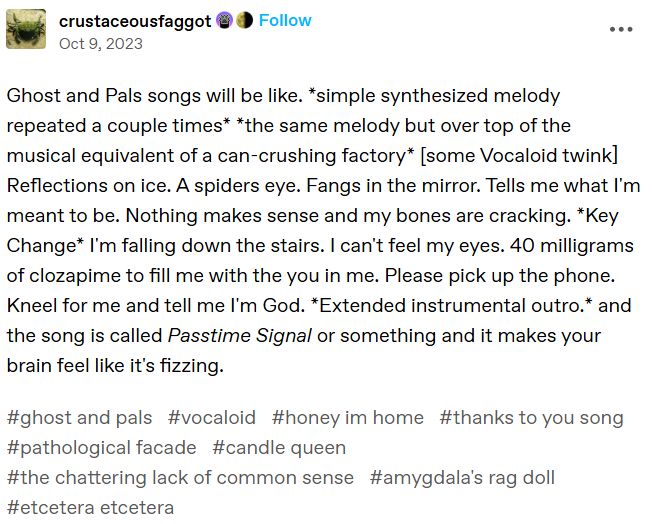The width and height of the screenshot is (652, 524).
Task: Open the #vocaloid tag
Action: coord(212,418)
